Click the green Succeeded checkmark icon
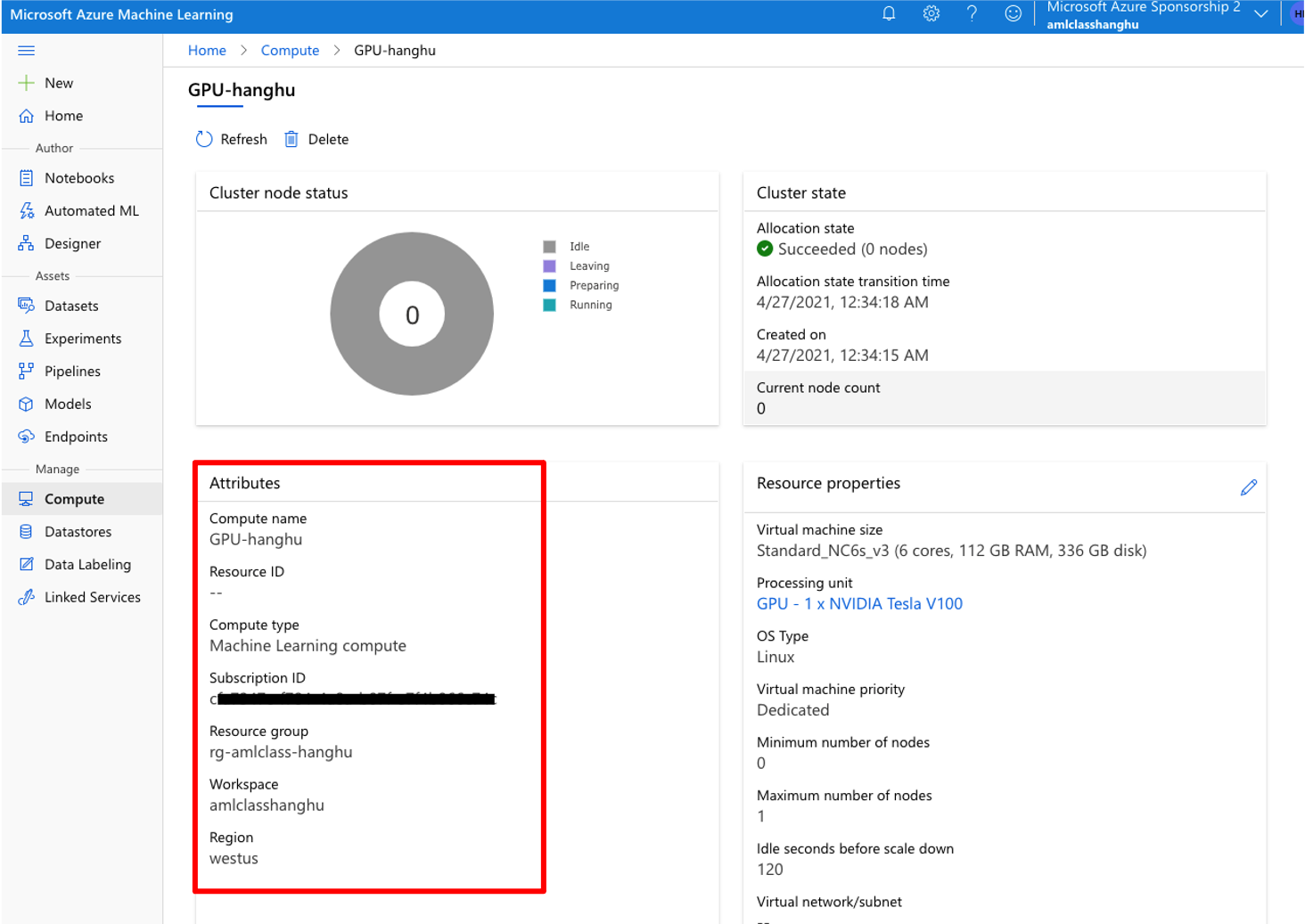 pos(765,249)
